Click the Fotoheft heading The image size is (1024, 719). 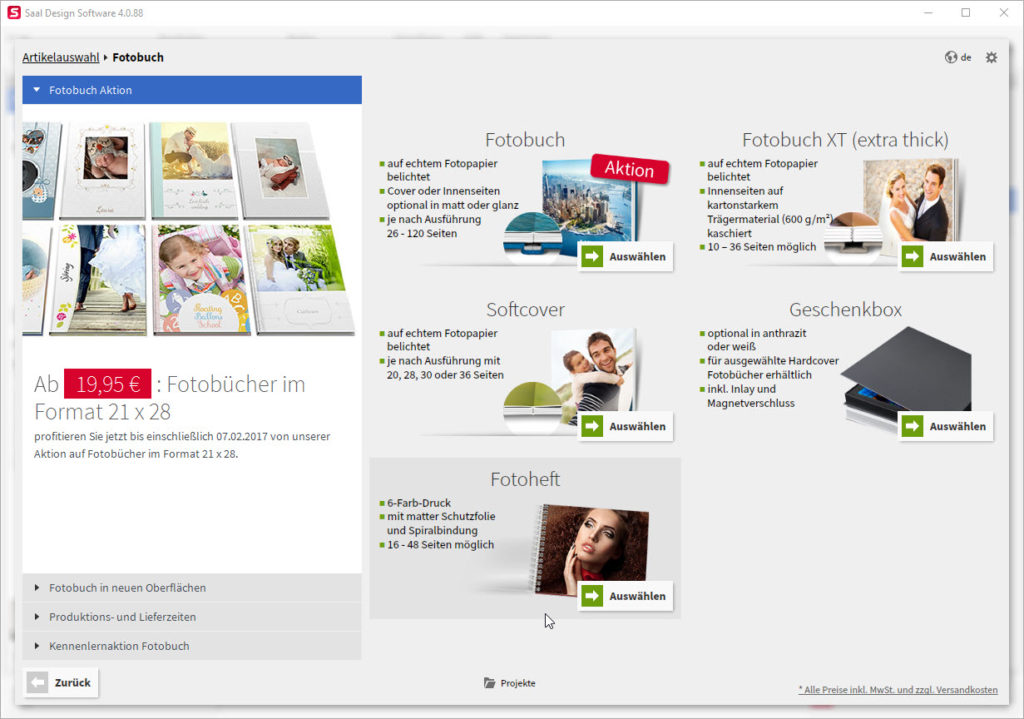[525, 479]
